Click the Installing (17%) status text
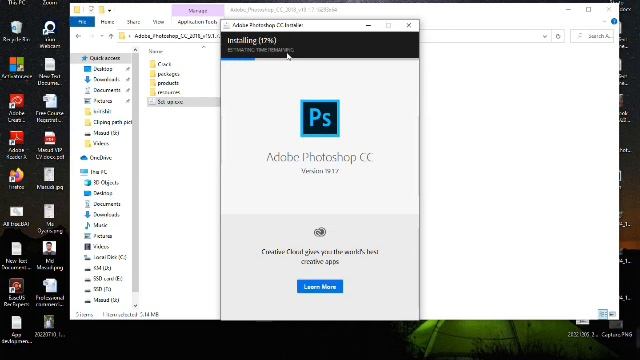Viewport: 640px width, 360px height. click(252, 40)
